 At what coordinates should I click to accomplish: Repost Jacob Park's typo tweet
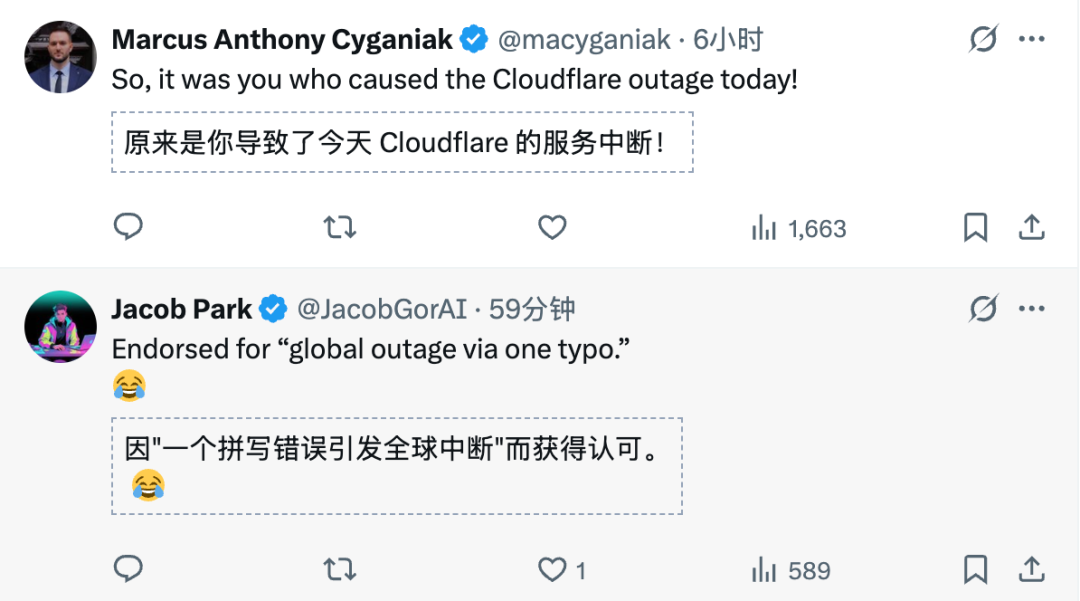(x=340, y=570)
